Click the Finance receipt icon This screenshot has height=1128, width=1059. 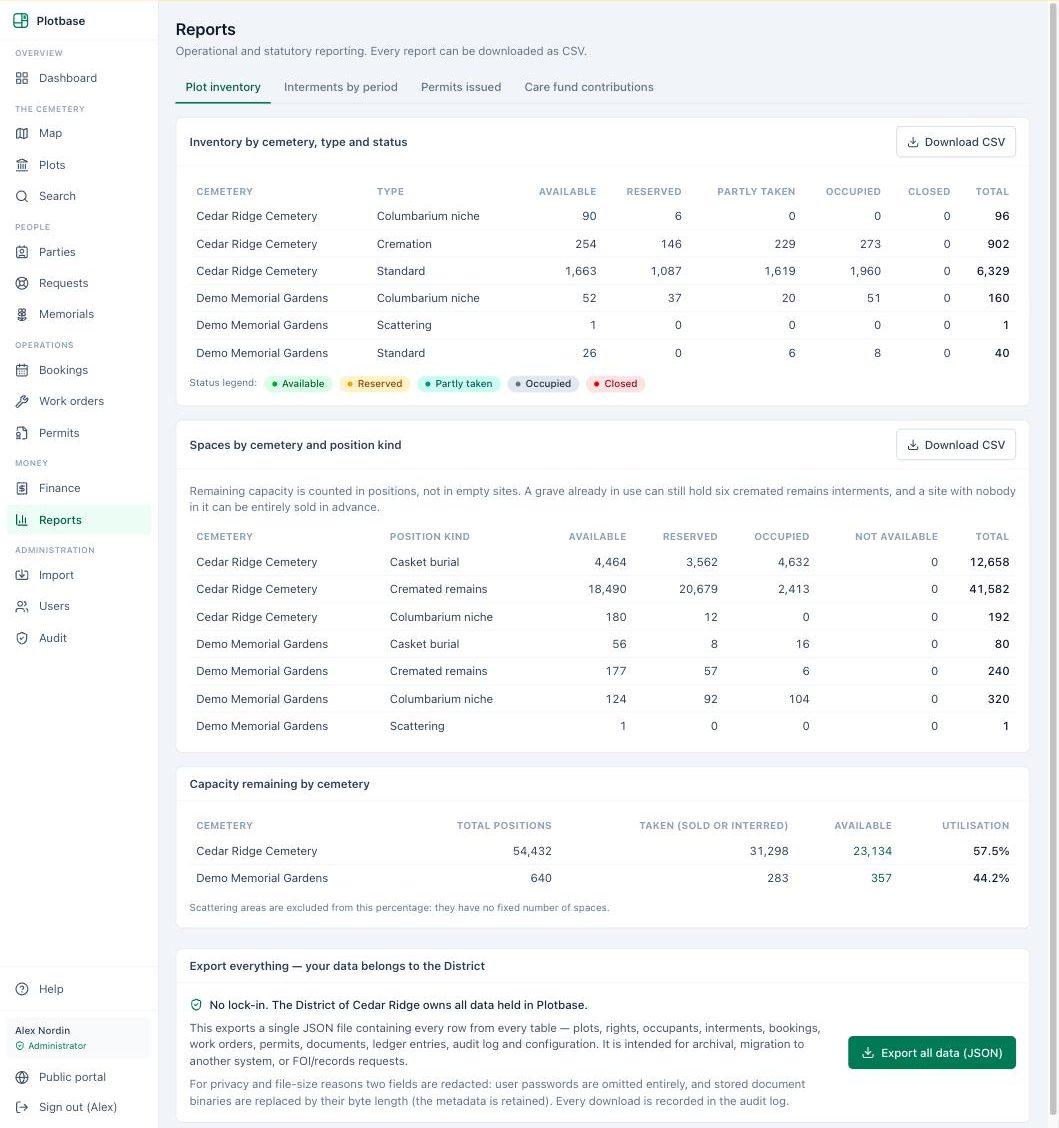22,488
